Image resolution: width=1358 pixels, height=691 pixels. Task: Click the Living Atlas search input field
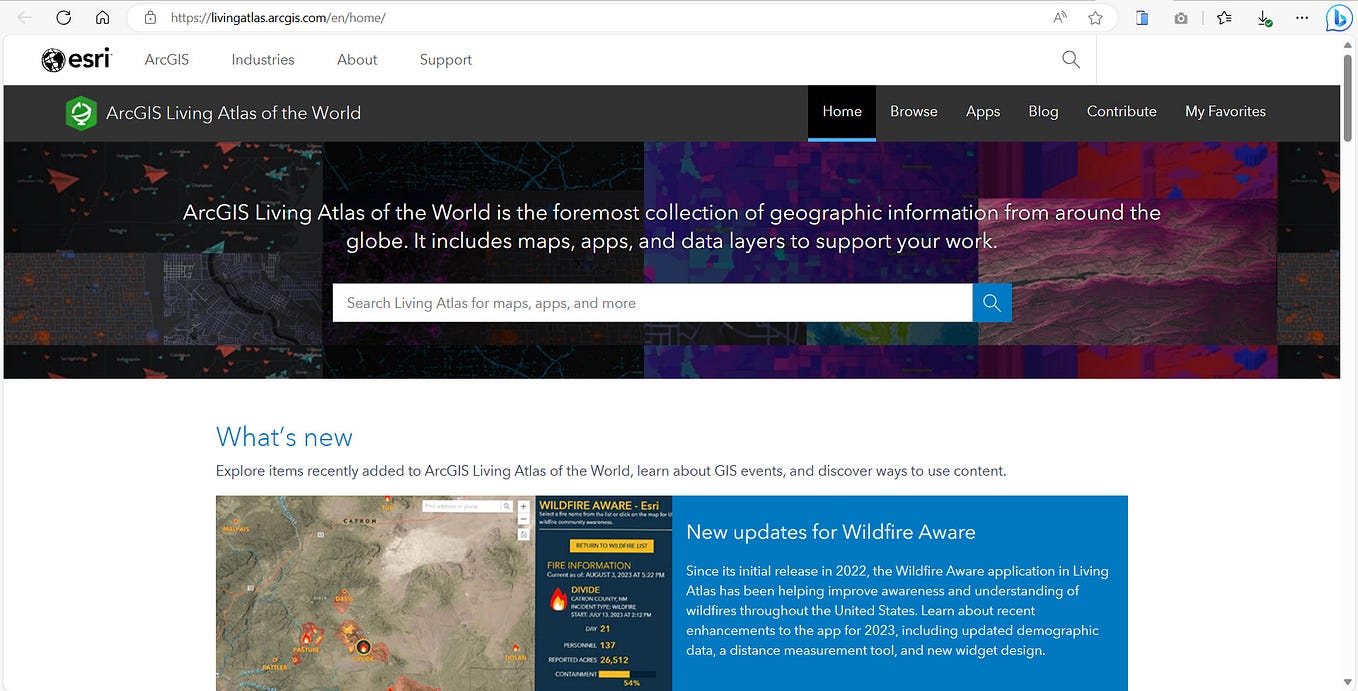click(650, 302)
